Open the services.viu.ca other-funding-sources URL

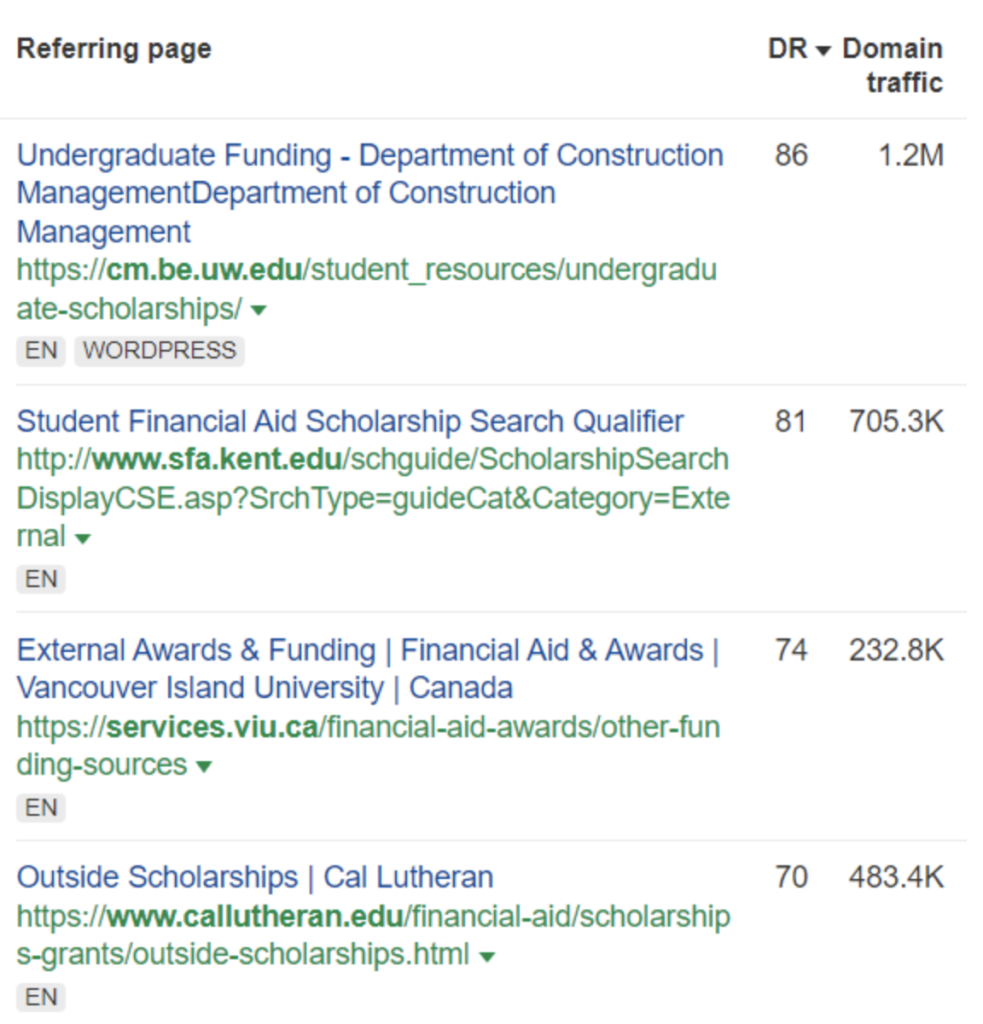[x=368, y=746]
